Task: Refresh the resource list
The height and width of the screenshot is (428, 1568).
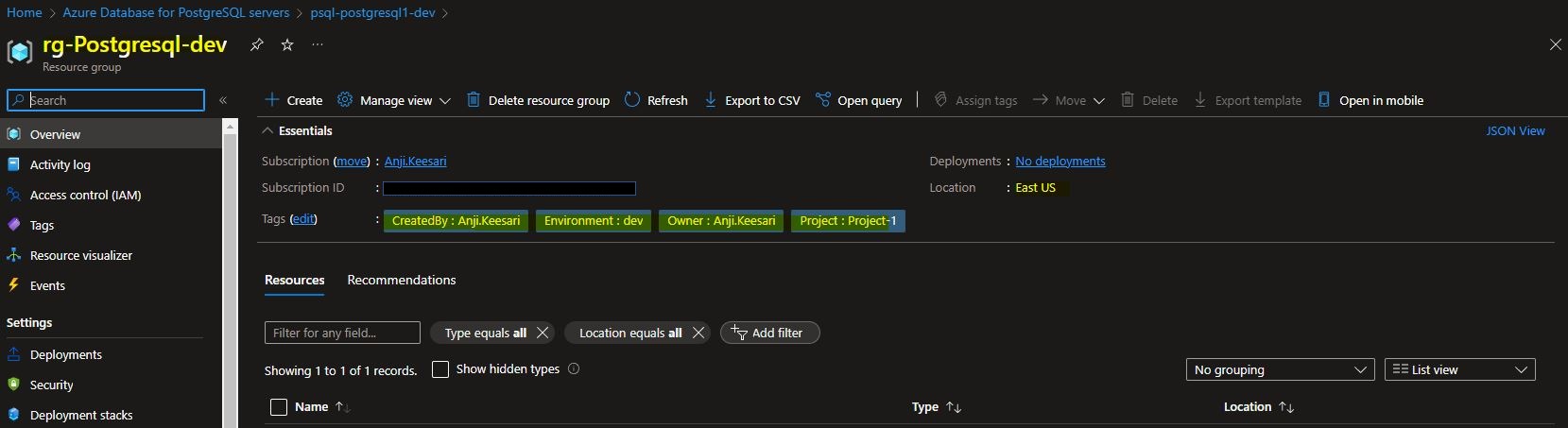Action: coord(656,100)
